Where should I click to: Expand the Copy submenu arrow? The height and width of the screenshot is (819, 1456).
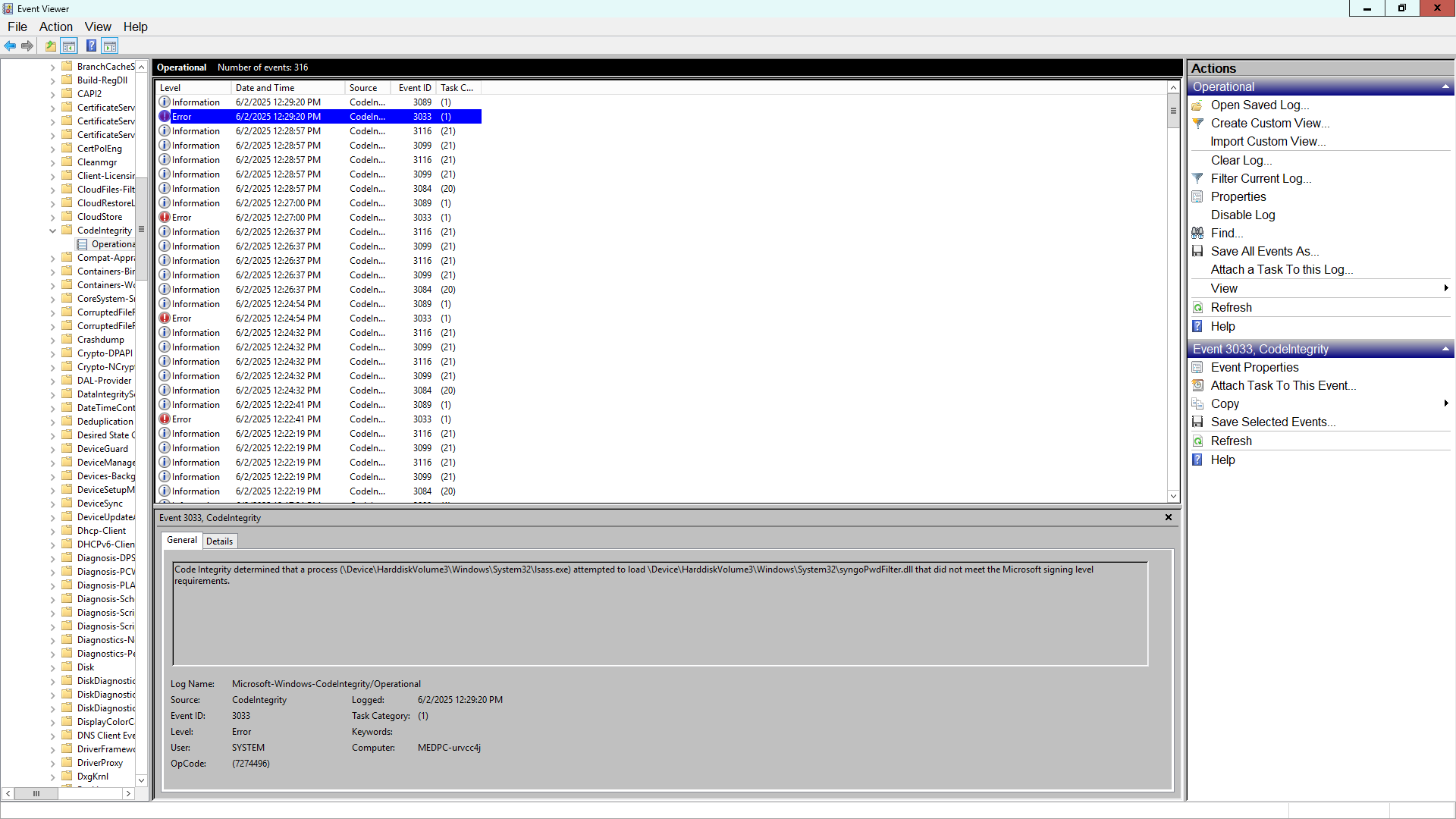click(1445, 403)
